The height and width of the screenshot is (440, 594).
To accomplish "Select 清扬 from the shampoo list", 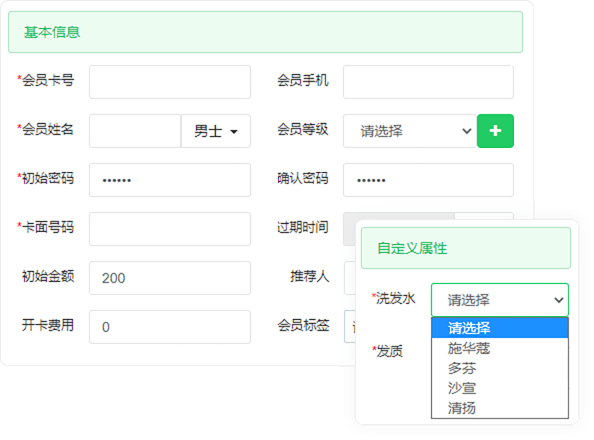I will (500, 408).
